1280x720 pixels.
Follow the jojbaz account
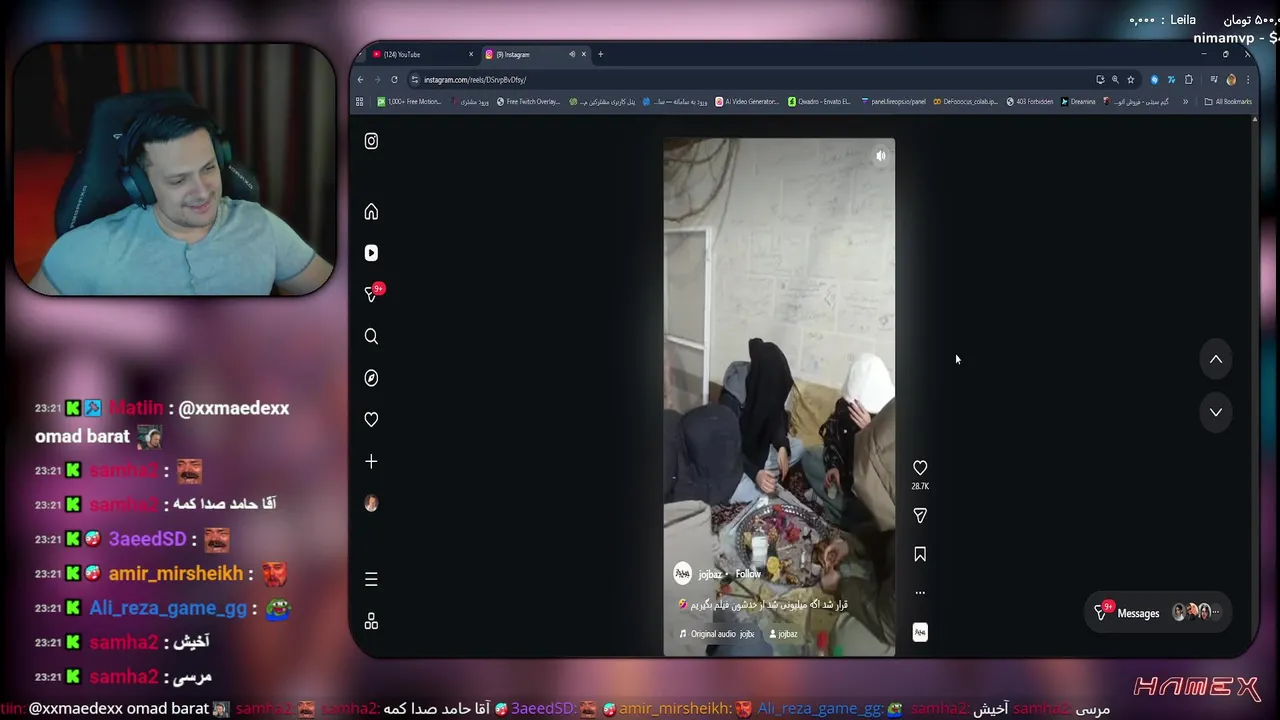click(748, 574)
